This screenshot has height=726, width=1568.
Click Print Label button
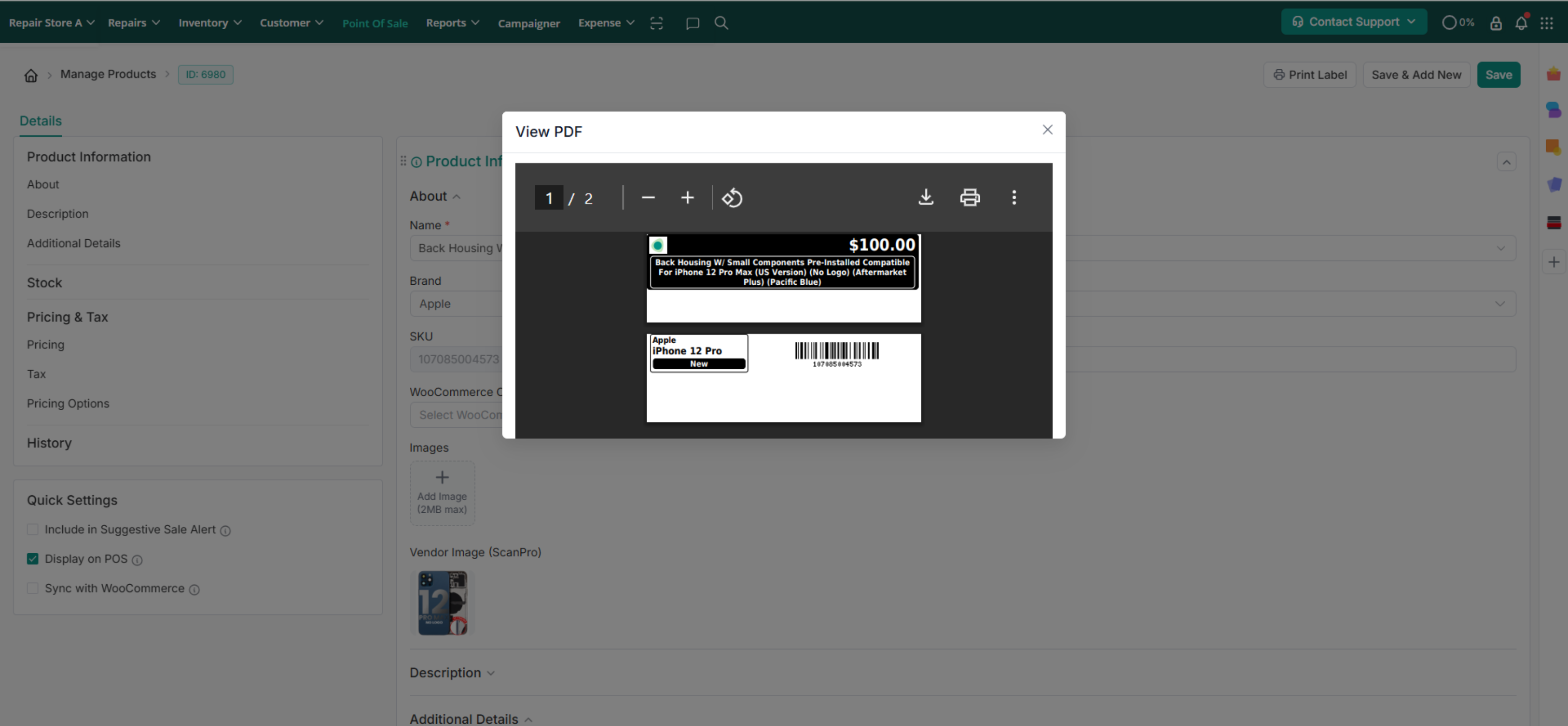tap(1309, 74)
